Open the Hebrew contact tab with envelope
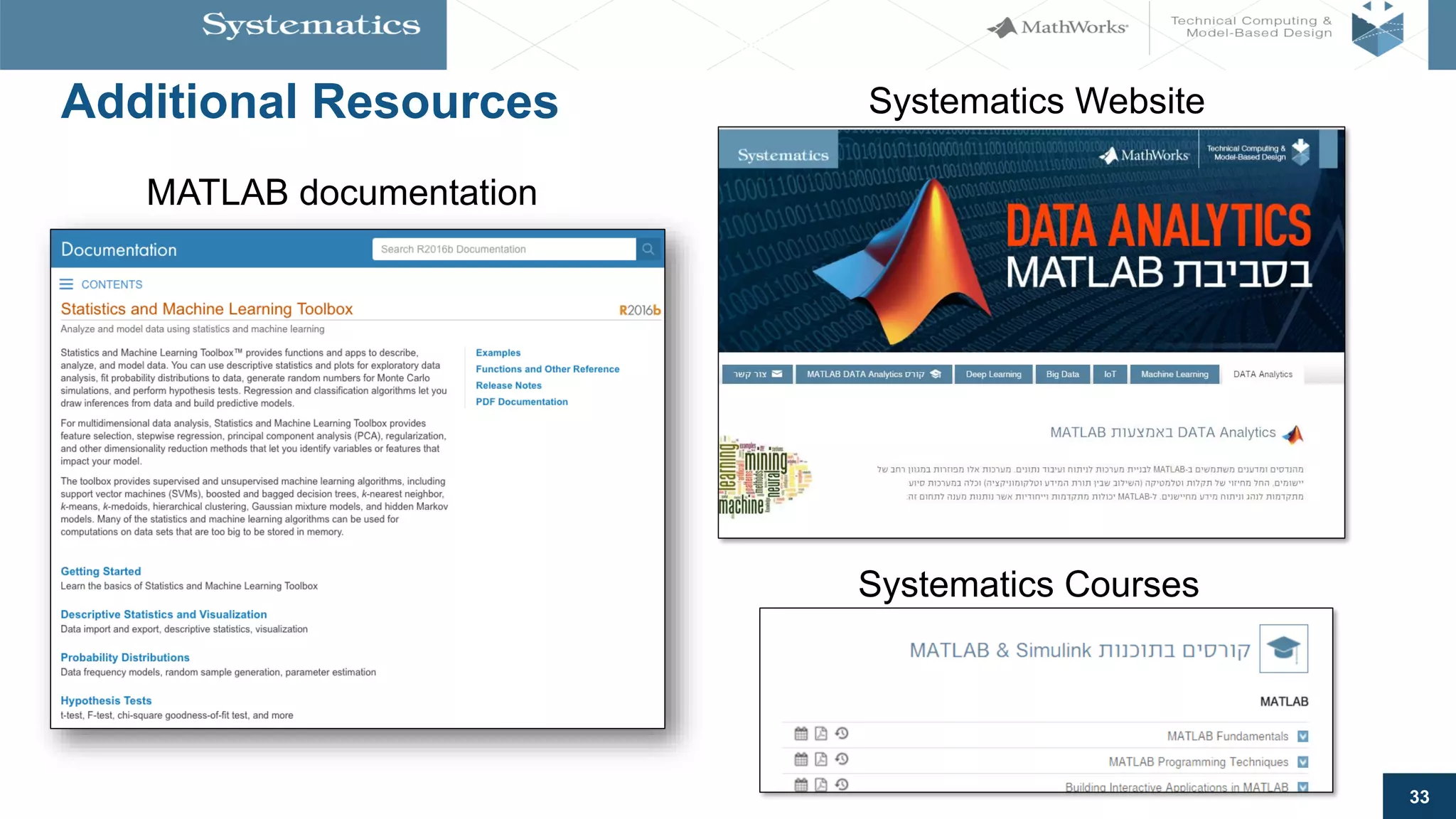Image resolution: width=1456 pixels, height=819 pixels. pyautogui.click(x=757, y=374)
